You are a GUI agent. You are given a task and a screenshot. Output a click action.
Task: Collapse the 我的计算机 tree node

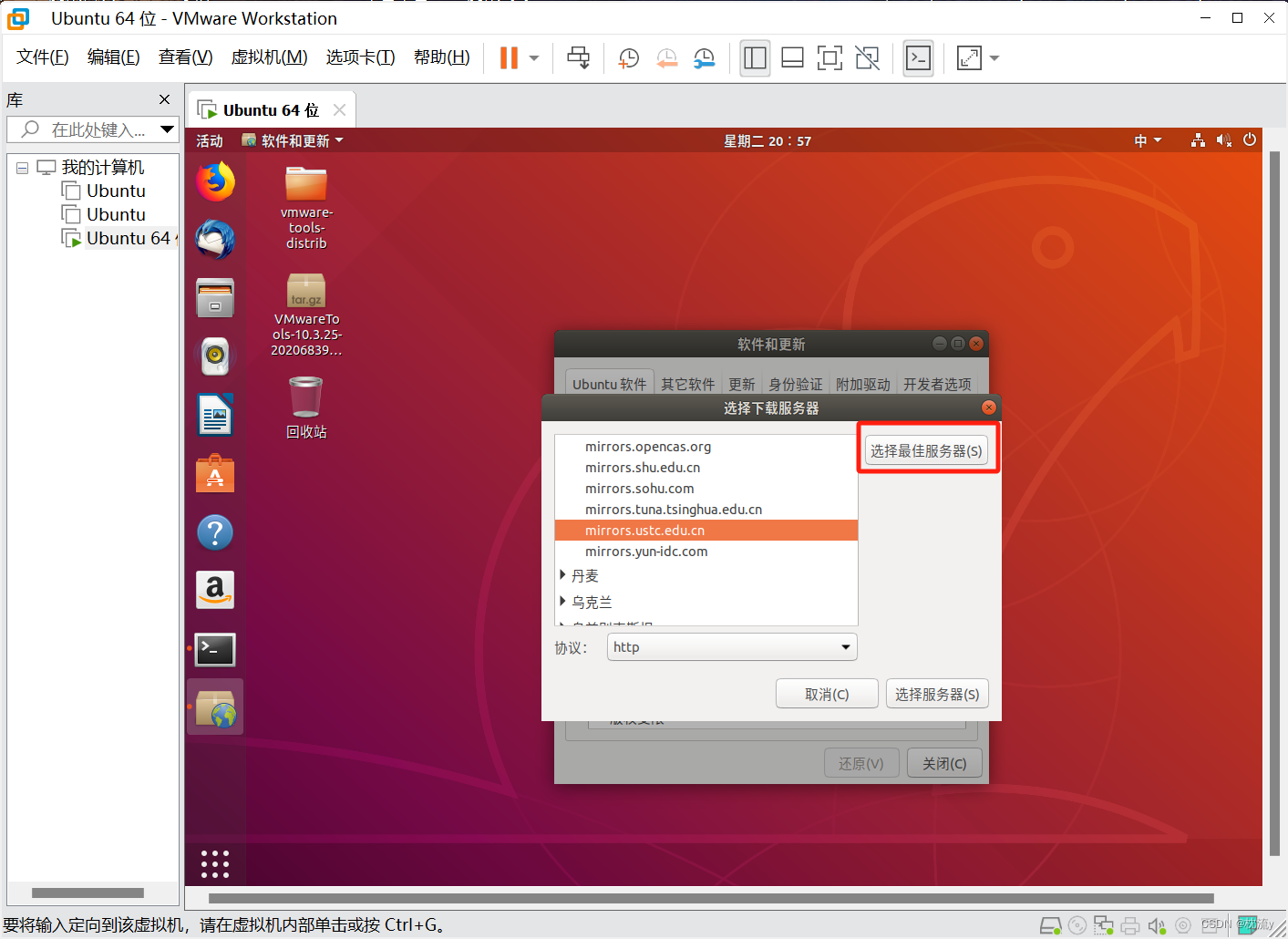22,168
